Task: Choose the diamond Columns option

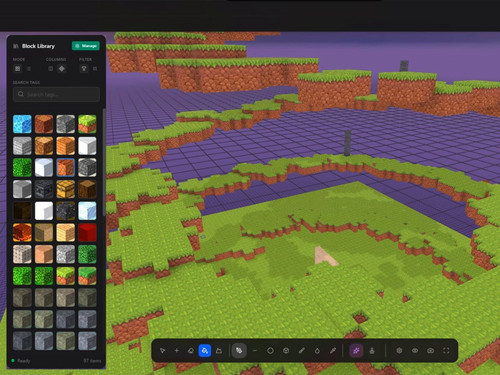Action: pos(62,69)
